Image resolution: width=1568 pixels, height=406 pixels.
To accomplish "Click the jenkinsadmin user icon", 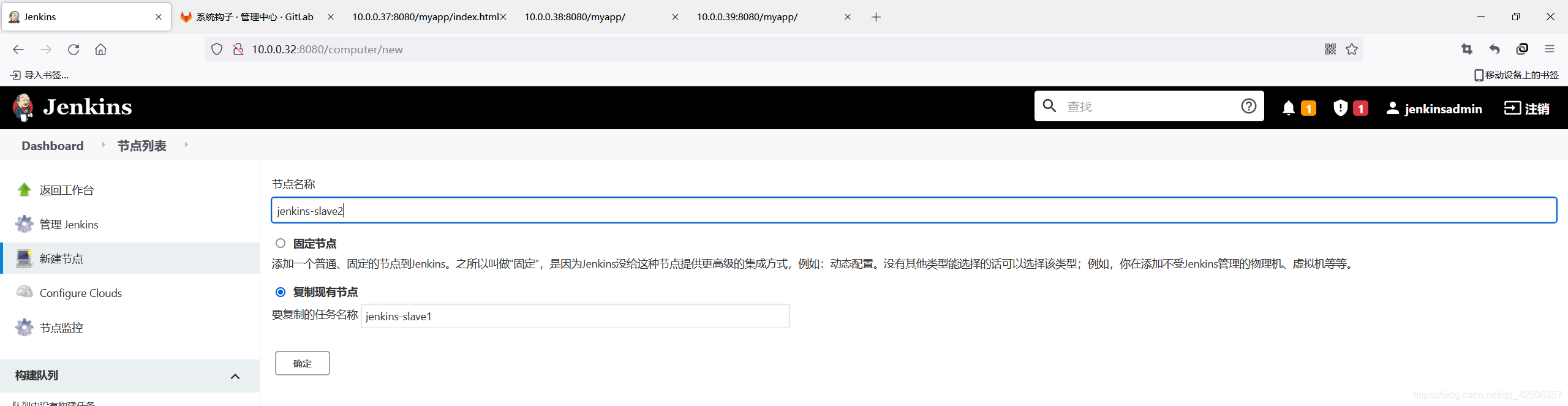I will 1392,108.
